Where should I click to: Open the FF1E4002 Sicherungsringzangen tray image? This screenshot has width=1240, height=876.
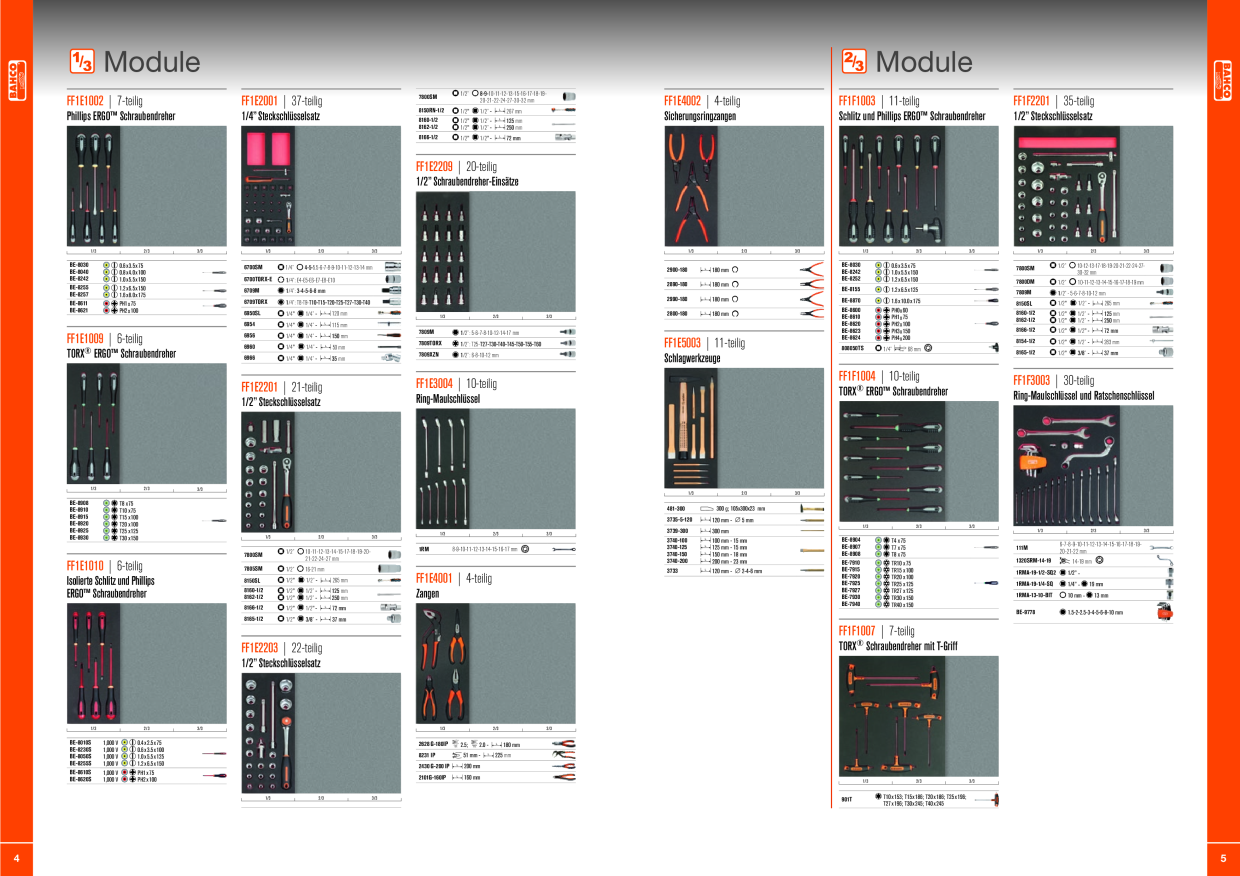(x=744, y=185)
